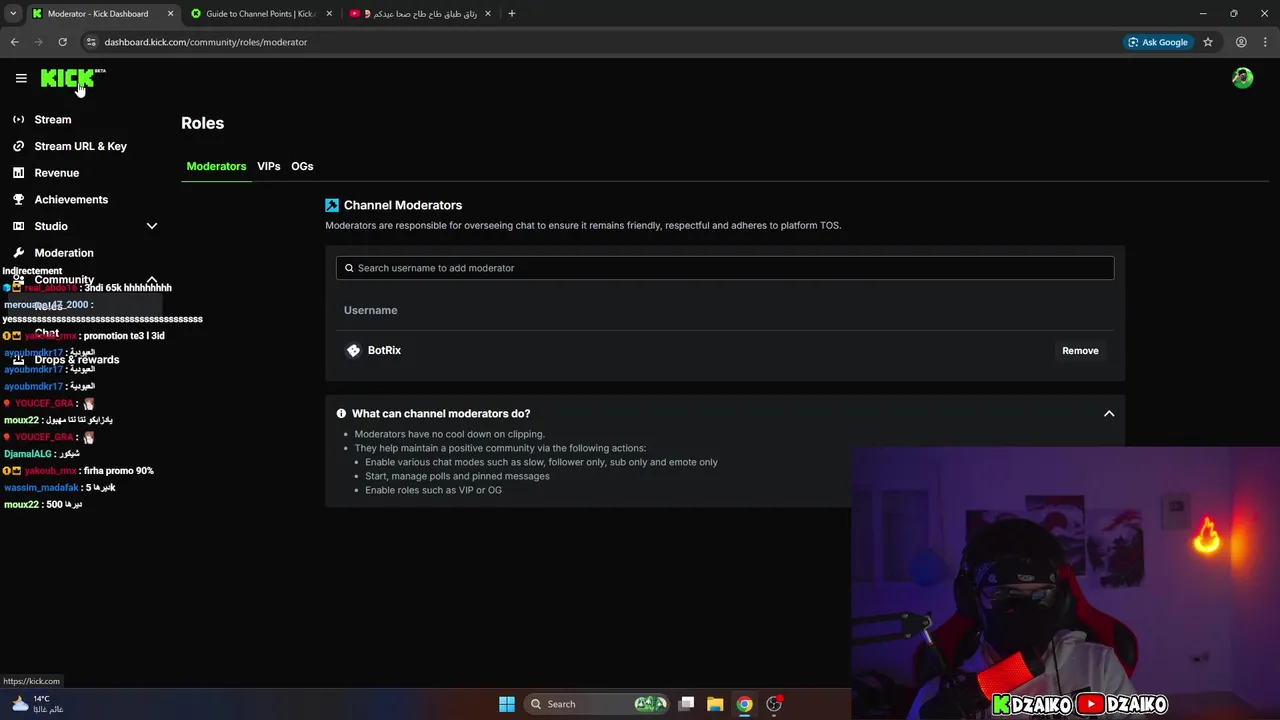Click the search username to add moderator field

[x=725, y=268]
